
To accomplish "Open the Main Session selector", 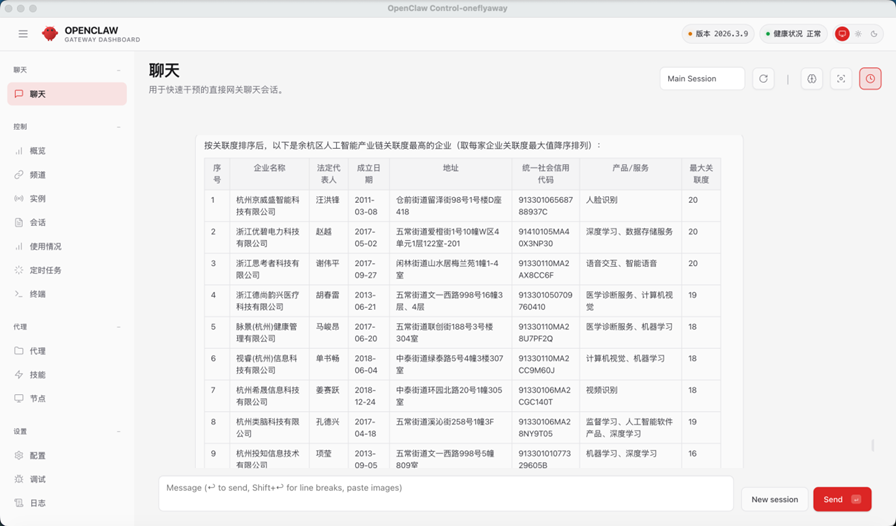I will point(702,78).
